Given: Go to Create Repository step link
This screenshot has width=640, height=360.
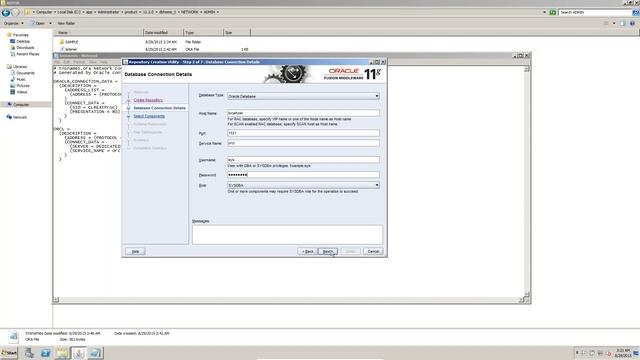Looking at the screenshot, I should (148, 100).
